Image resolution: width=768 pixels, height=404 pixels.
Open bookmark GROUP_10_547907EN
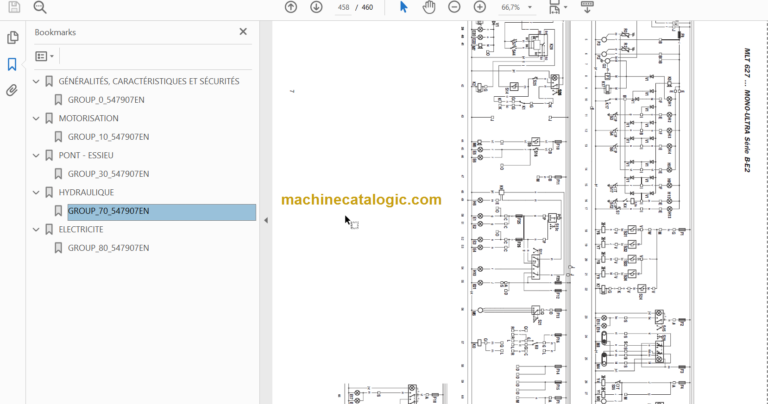[x=108, y=137]
